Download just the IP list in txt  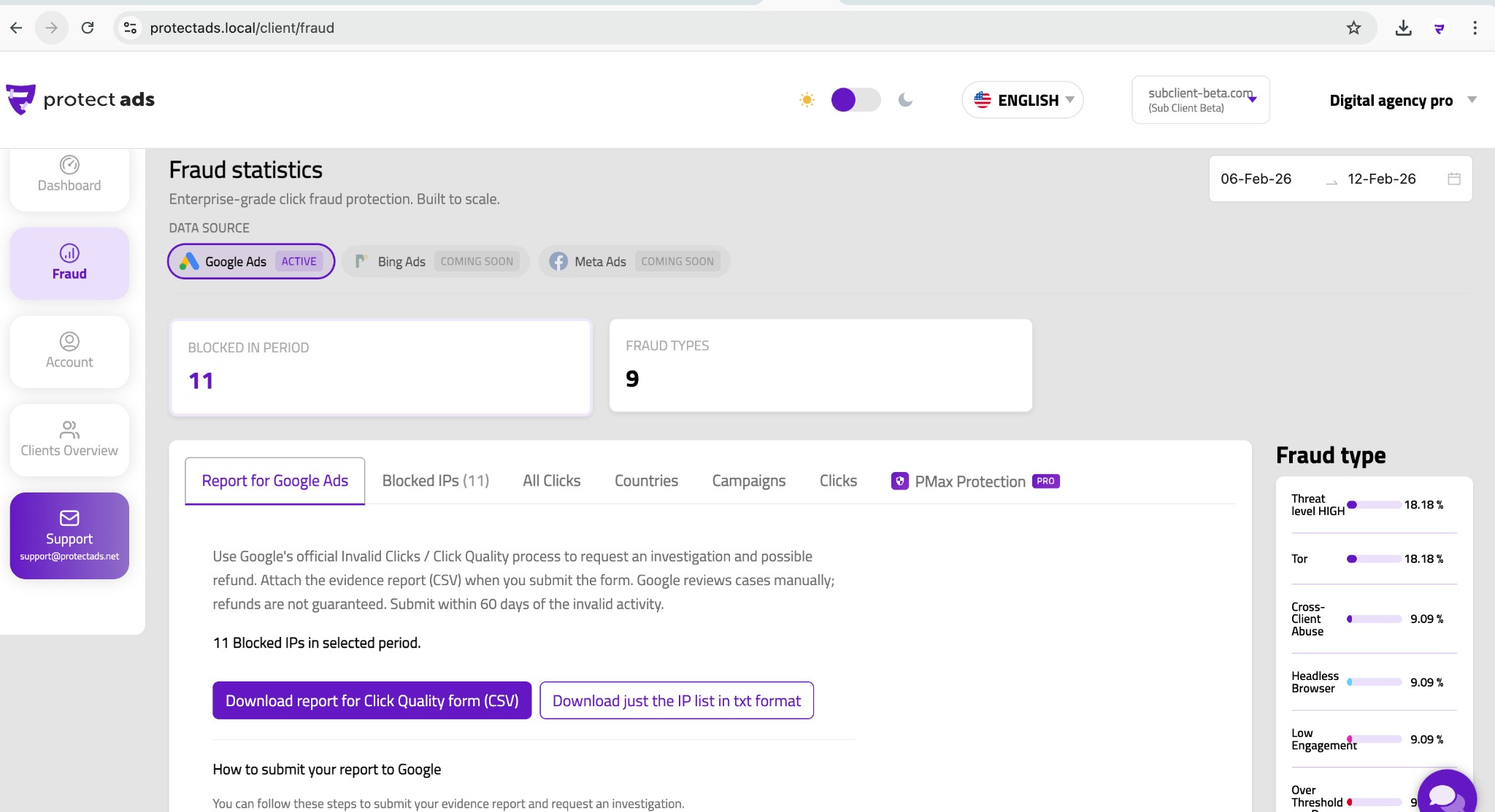point(677,700)
